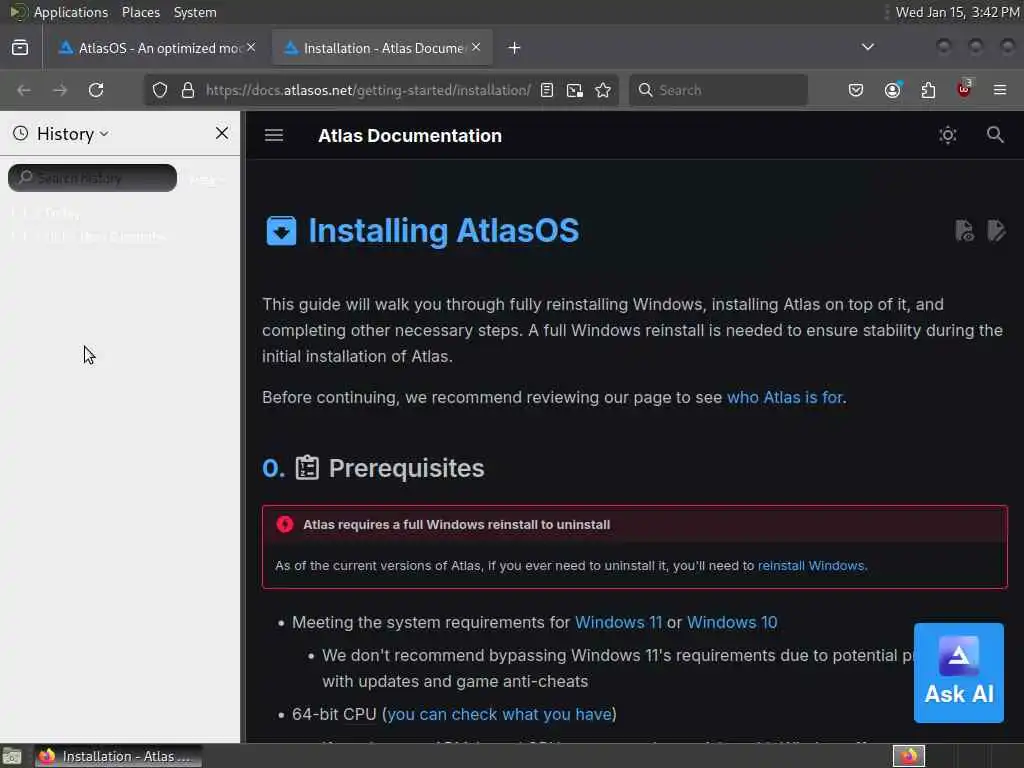This screenshot has height=768, width=1024.
Task: Follow the 'reinstall Windows' link
Action: coord(811,566)
